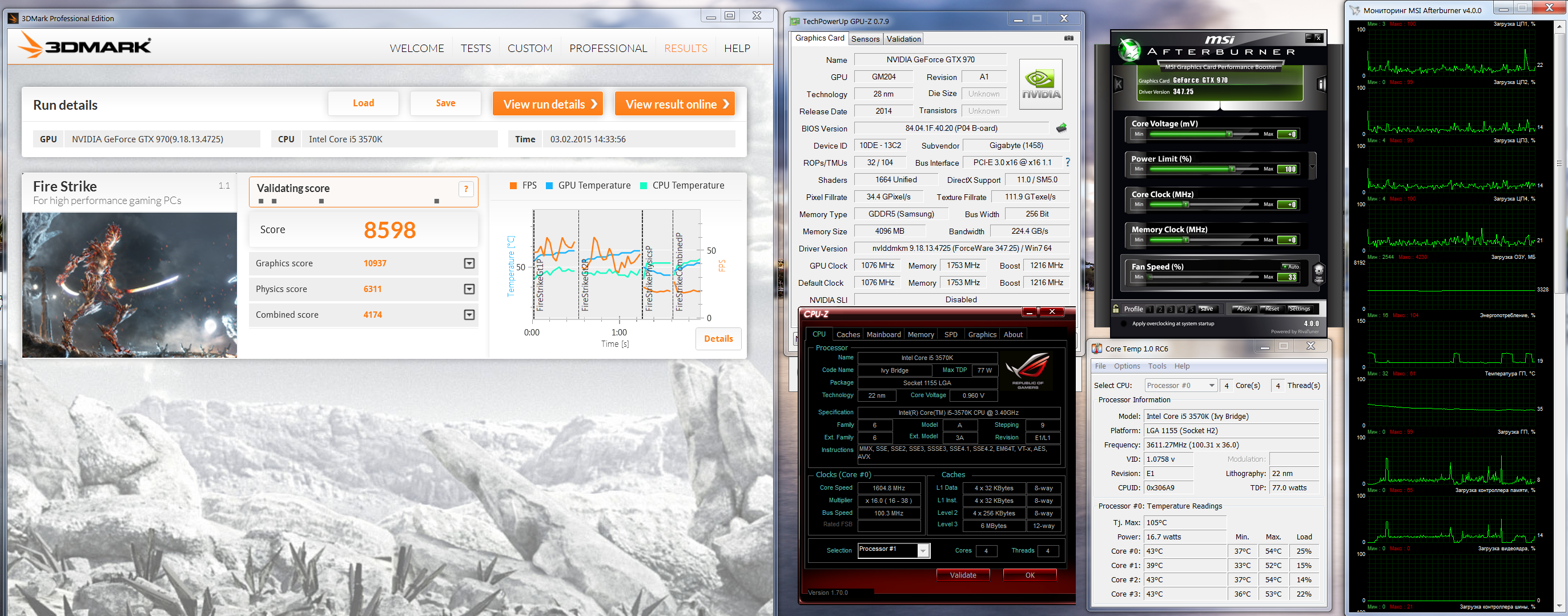Open the Mainboard tab in CPU-Z
Screen dimensions: 1568x616
883,334
